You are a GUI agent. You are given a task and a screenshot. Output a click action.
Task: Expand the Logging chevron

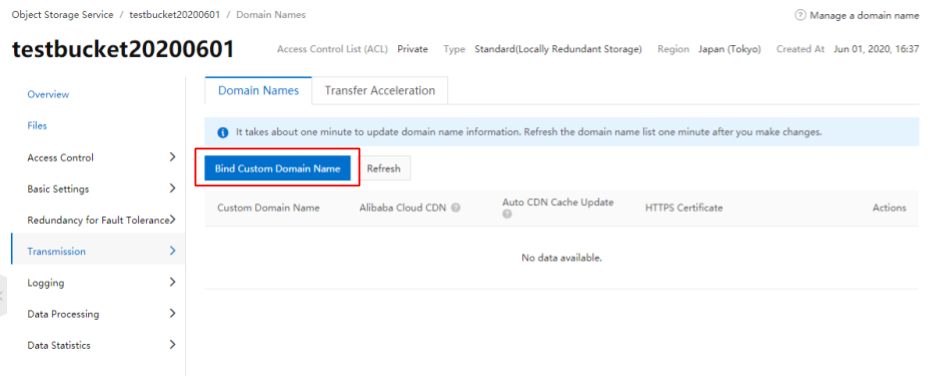coord(173,282)
